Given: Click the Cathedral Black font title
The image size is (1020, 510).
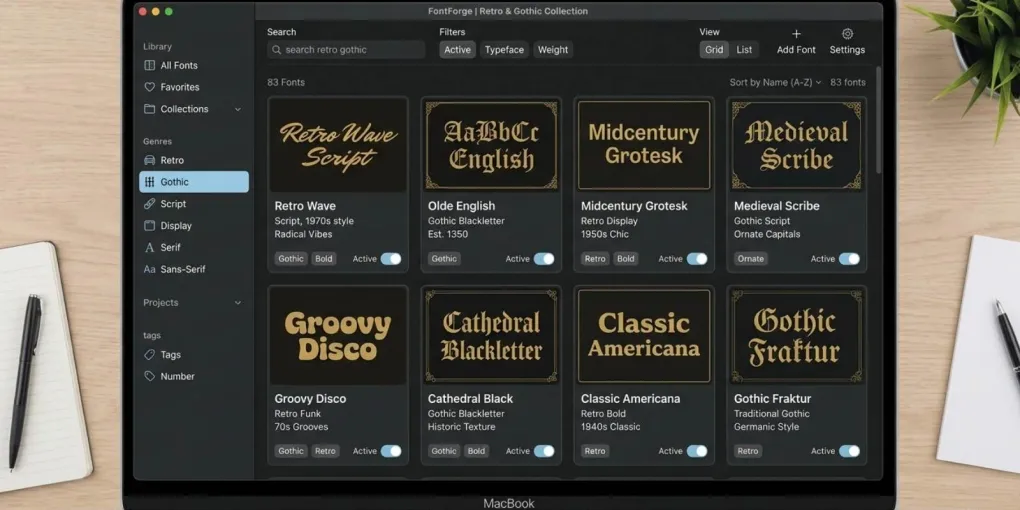Looking at the screenshot, I should click(470, 399).
